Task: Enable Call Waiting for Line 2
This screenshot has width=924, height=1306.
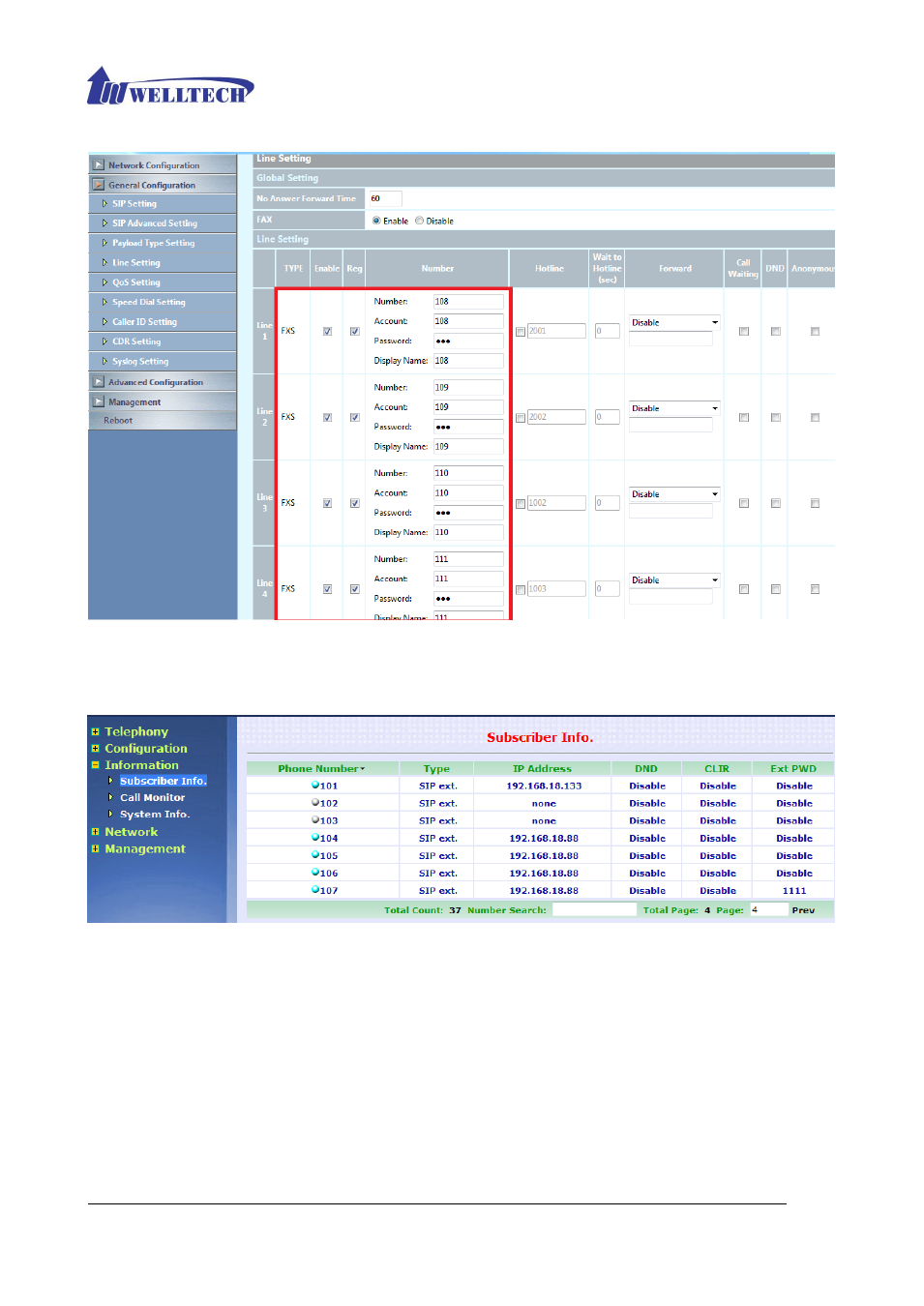Action: (x=743, y=418)
